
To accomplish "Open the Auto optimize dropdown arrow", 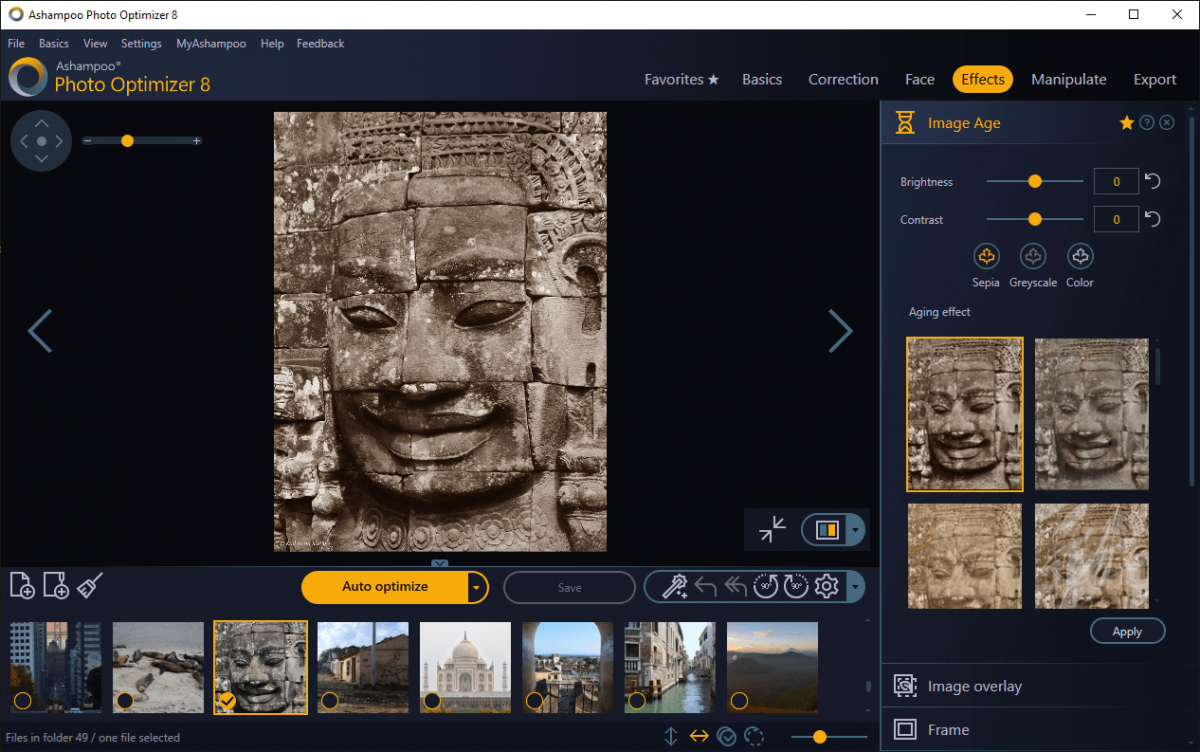I will point(477,587).
